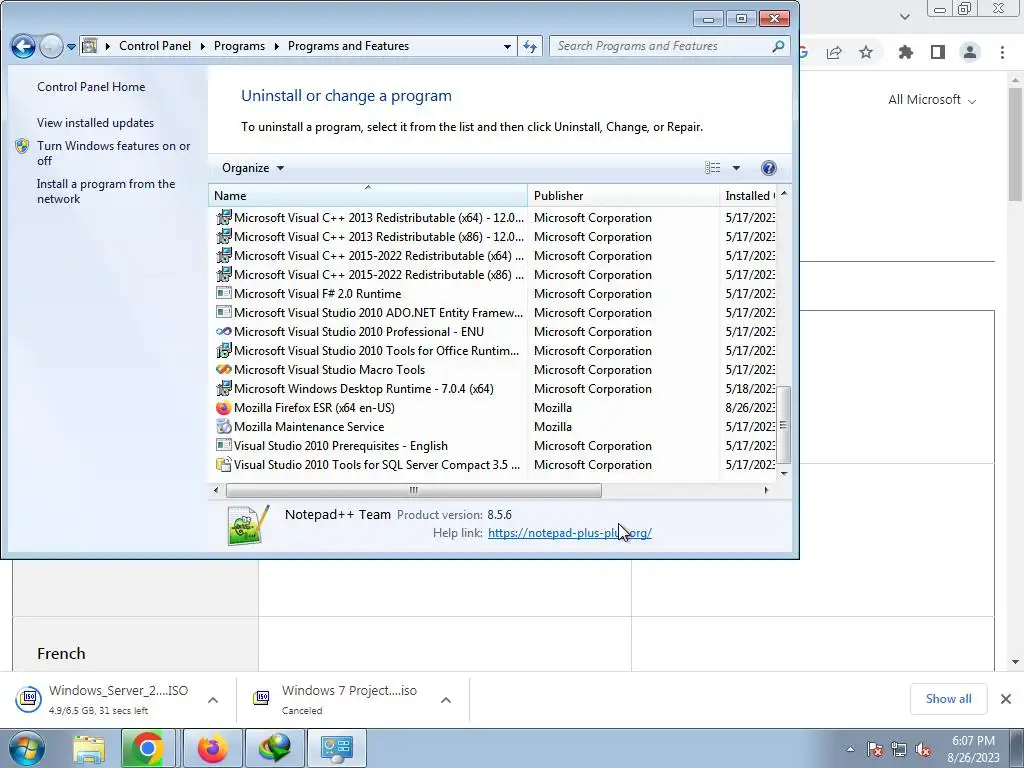Click the 5/18/2023 installed date cell

pos(750,389)
